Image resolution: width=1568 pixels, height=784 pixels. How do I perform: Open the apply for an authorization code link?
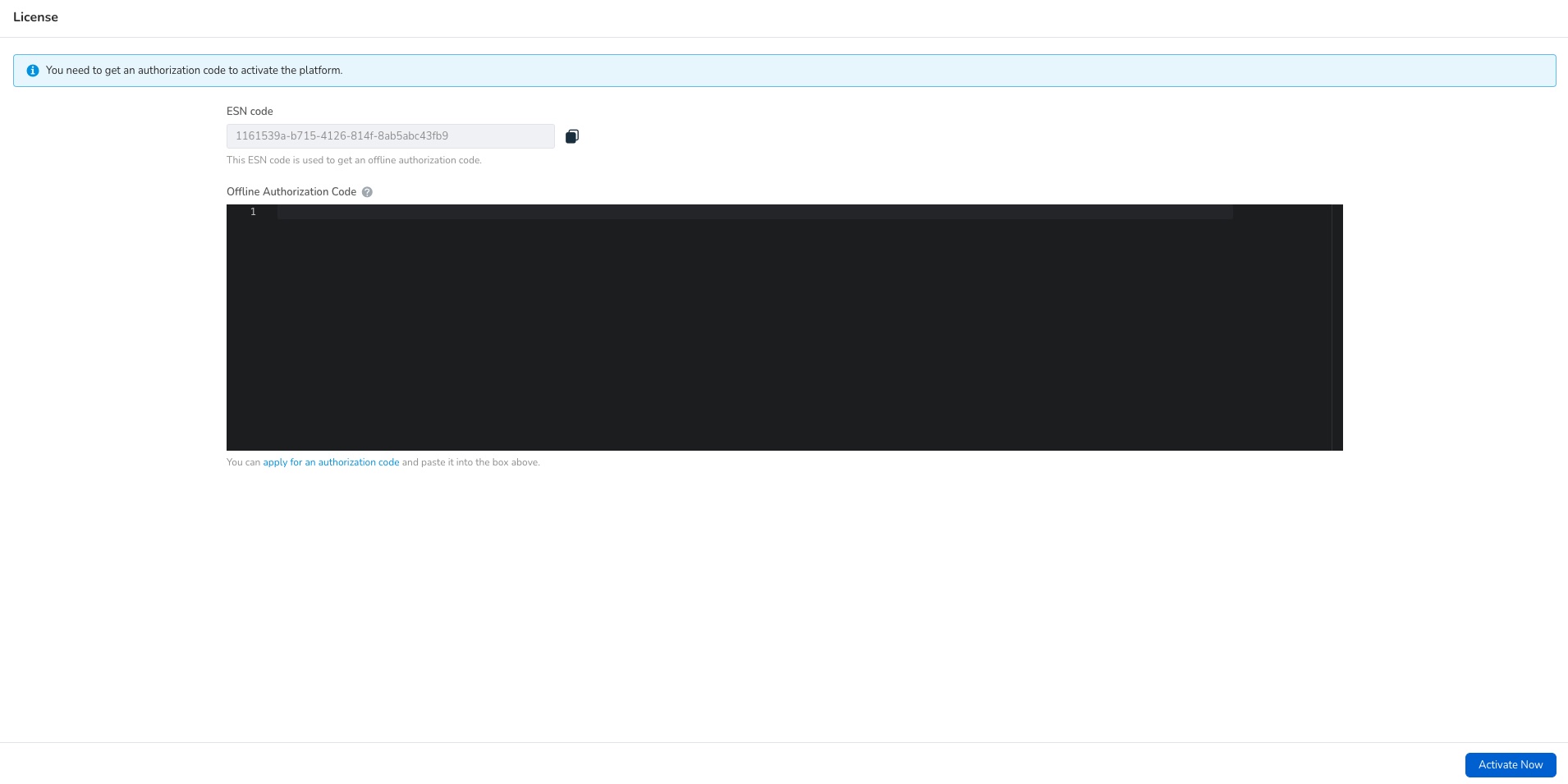tap(331, 462)
